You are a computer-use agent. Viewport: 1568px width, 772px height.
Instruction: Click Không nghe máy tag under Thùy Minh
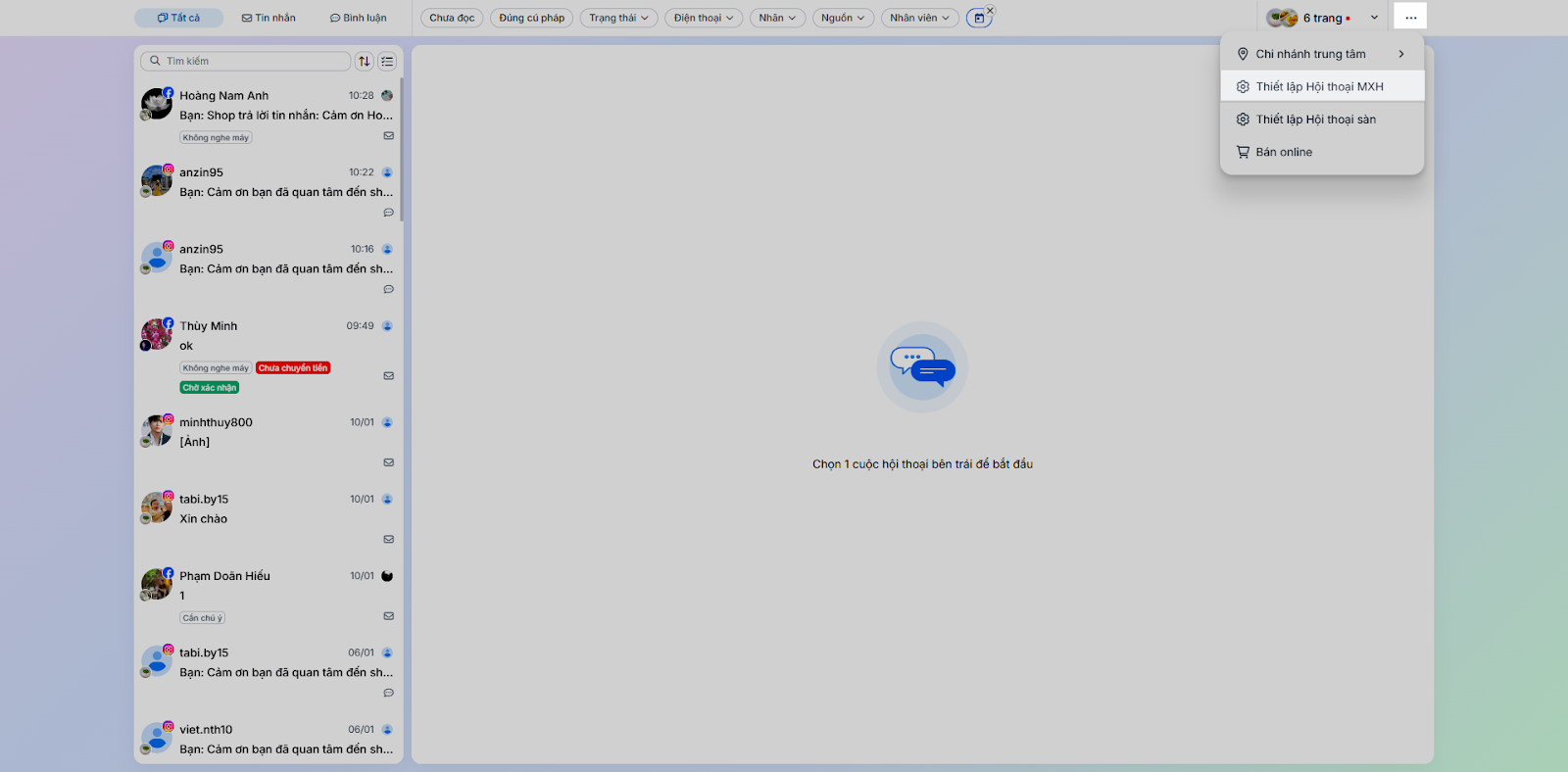pos(216,368)
